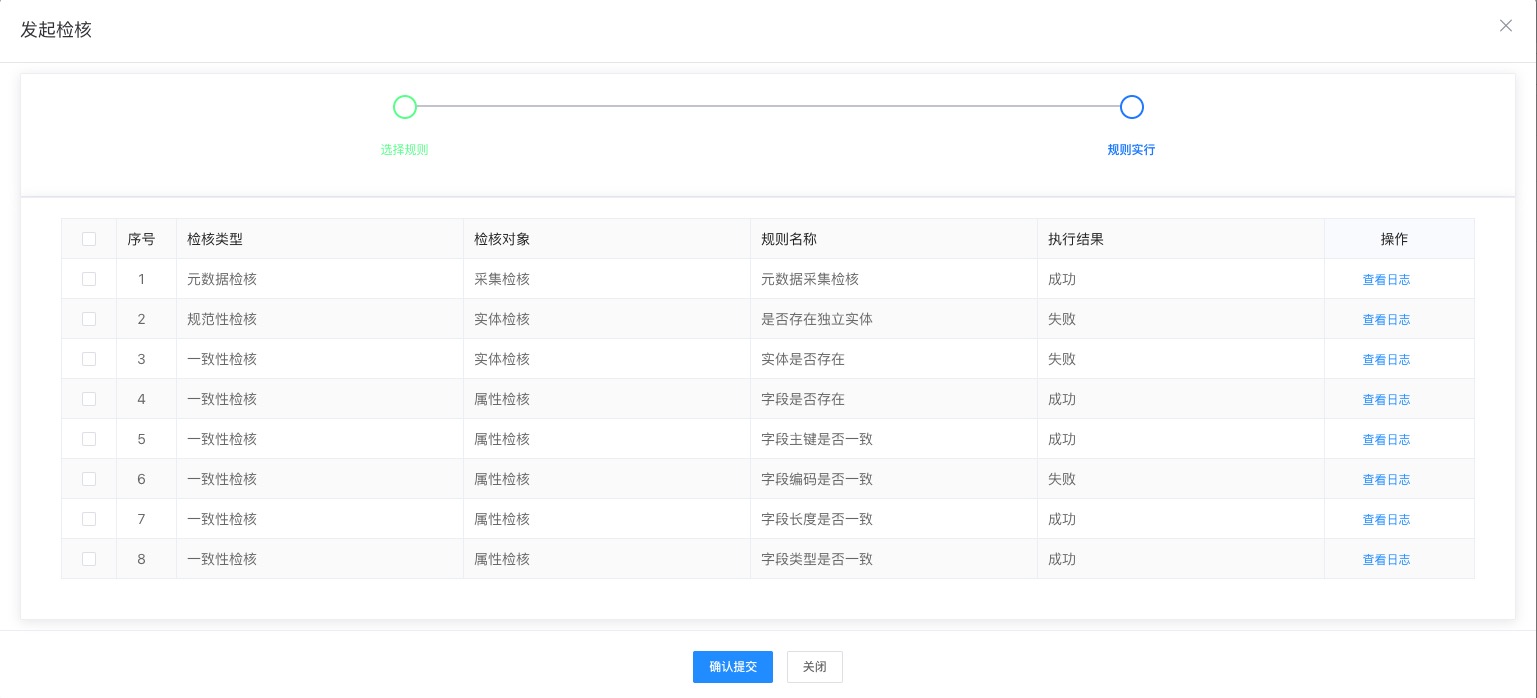
Task: Select the header checkbox to select all rows
Action: pyautogui.click(x=89, y=239)
